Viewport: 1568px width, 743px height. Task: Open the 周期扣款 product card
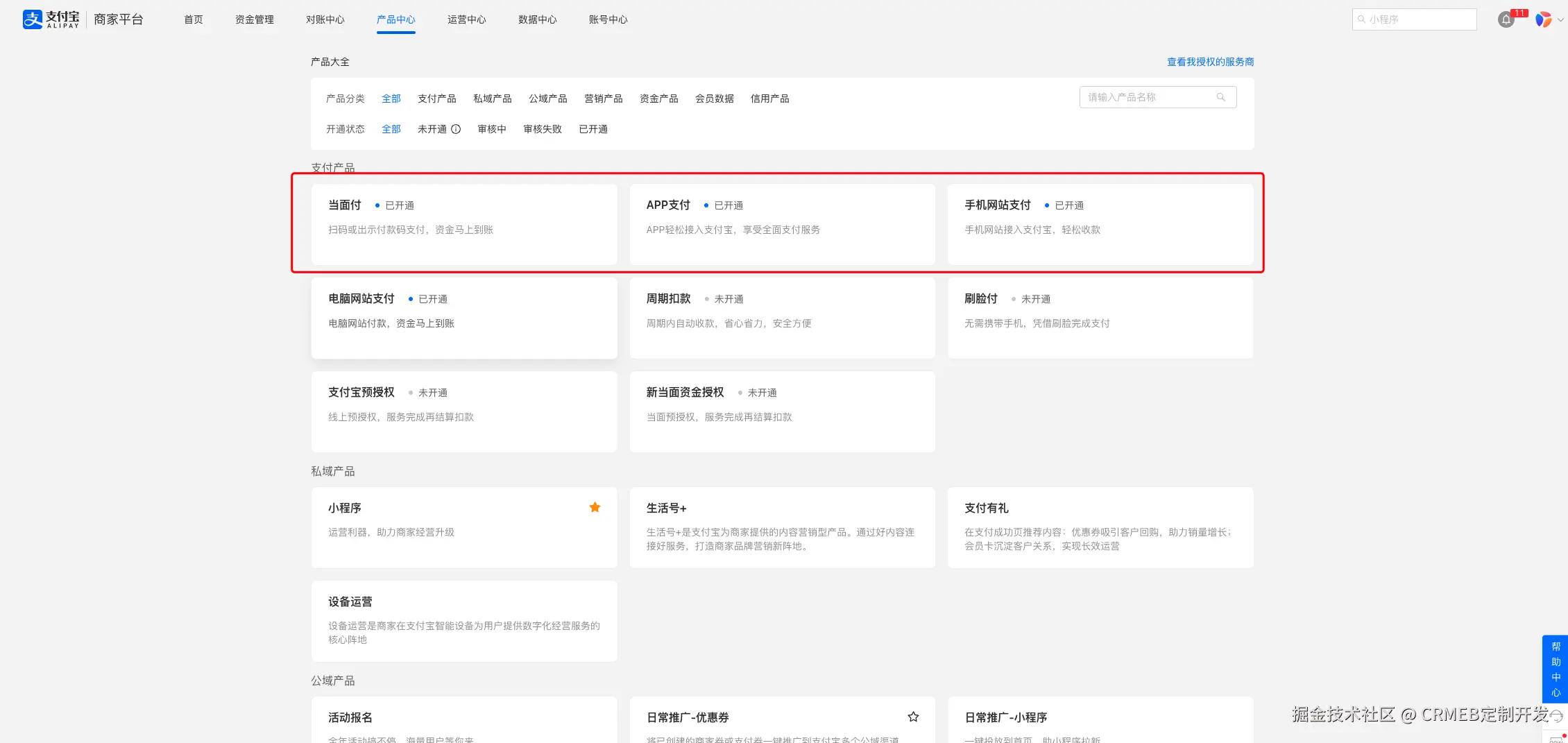coord(782,318)
